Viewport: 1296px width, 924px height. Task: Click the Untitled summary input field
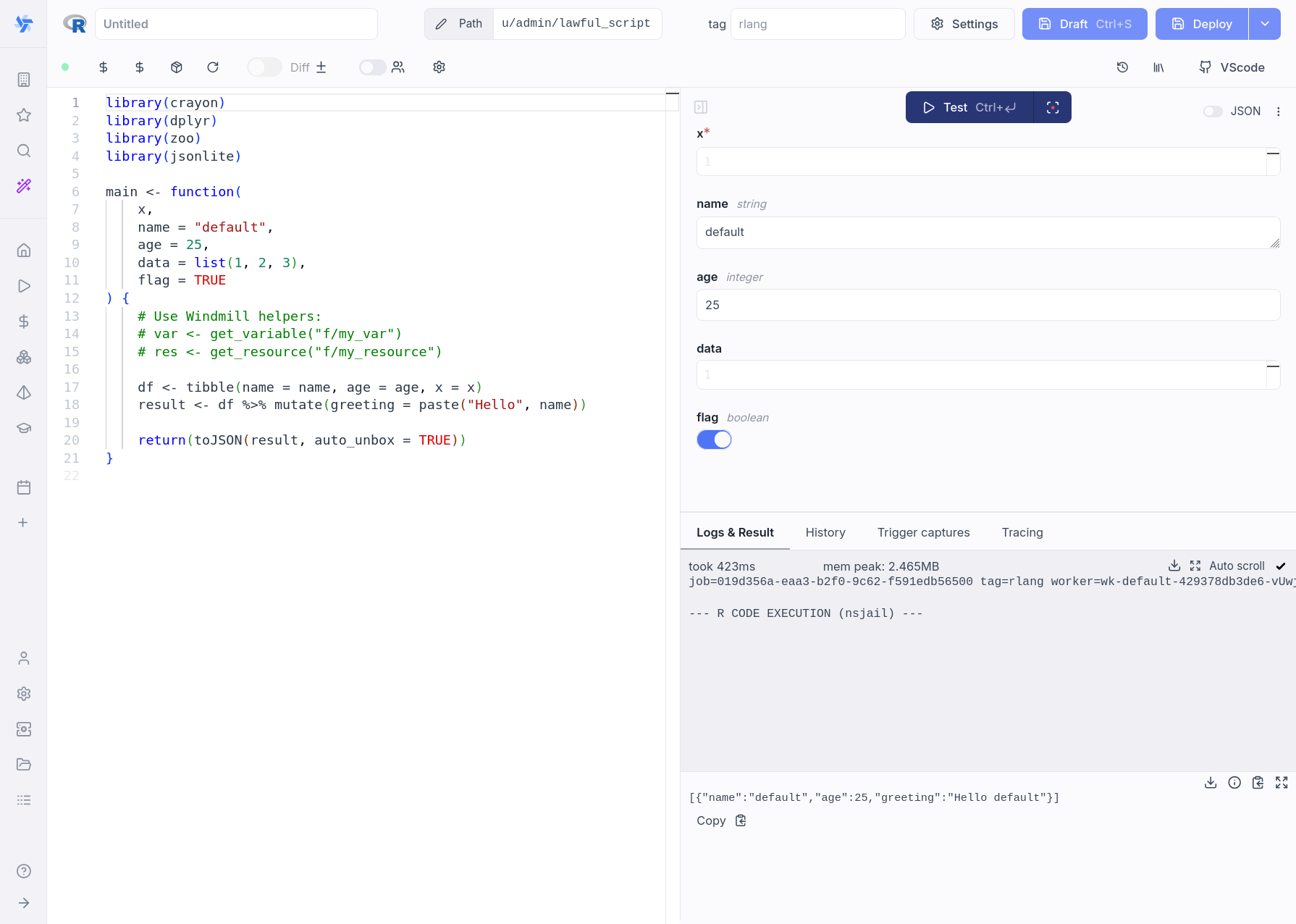point(236,24)
